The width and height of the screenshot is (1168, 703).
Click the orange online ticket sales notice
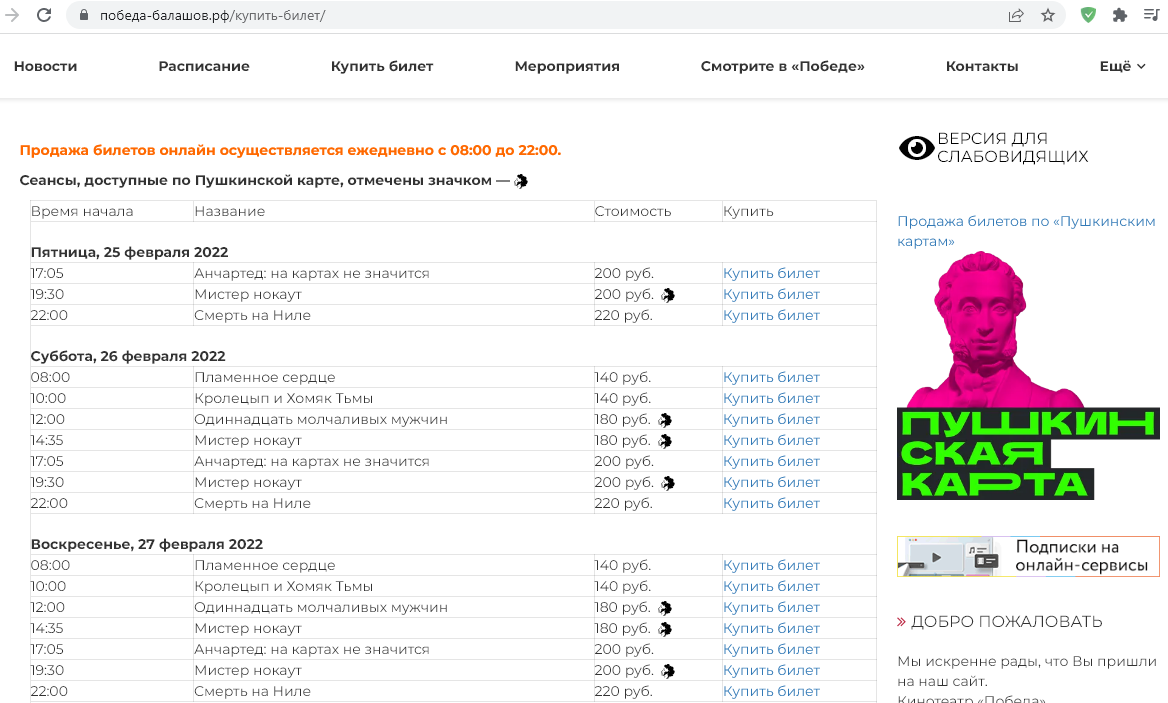coord(291,150)
